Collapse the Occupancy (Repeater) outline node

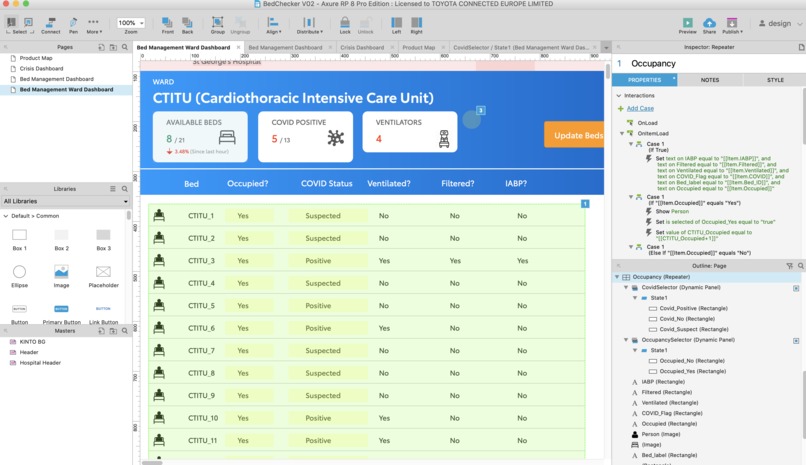(x=617, y=277)
